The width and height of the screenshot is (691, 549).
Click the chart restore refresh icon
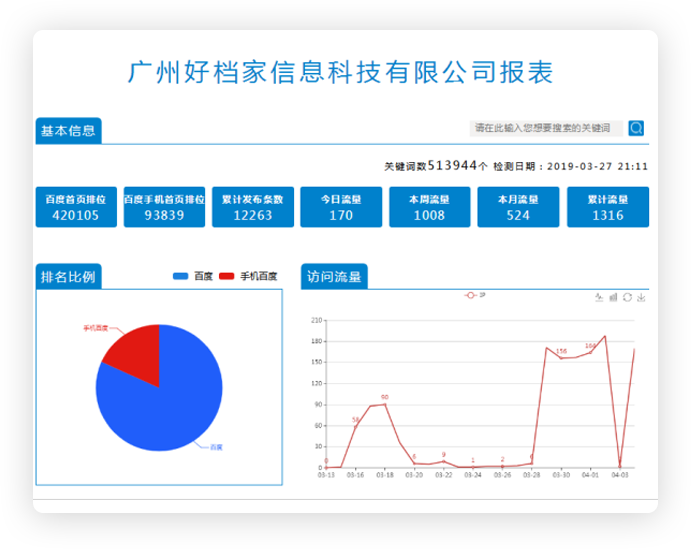pyautogui.click(x=627, y=297)
